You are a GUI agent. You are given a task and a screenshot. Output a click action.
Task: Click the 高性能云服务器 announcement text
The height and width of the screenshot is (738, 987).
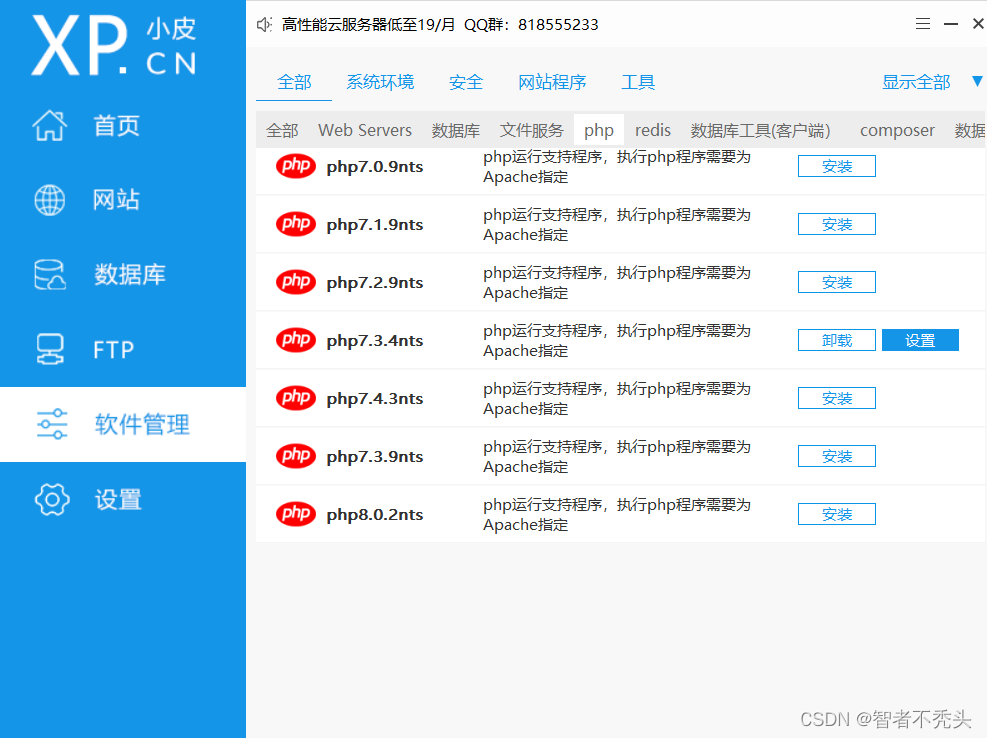tap(439, 25)
